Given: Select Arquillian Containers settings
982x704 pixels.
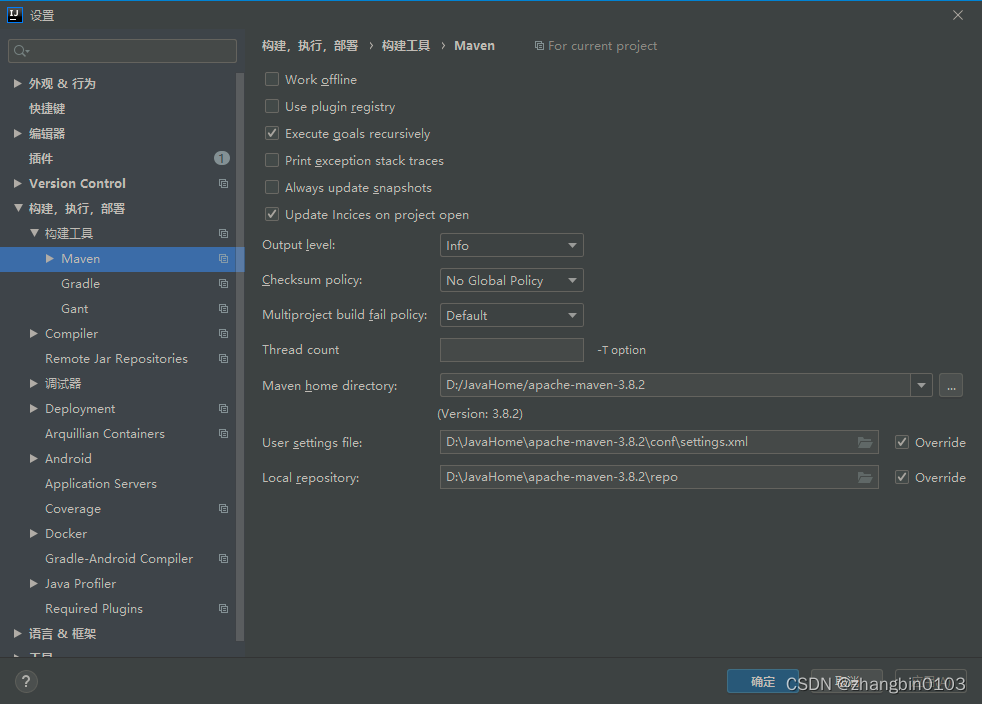Looking at the screenshot, I should click(x=105, y=433).
